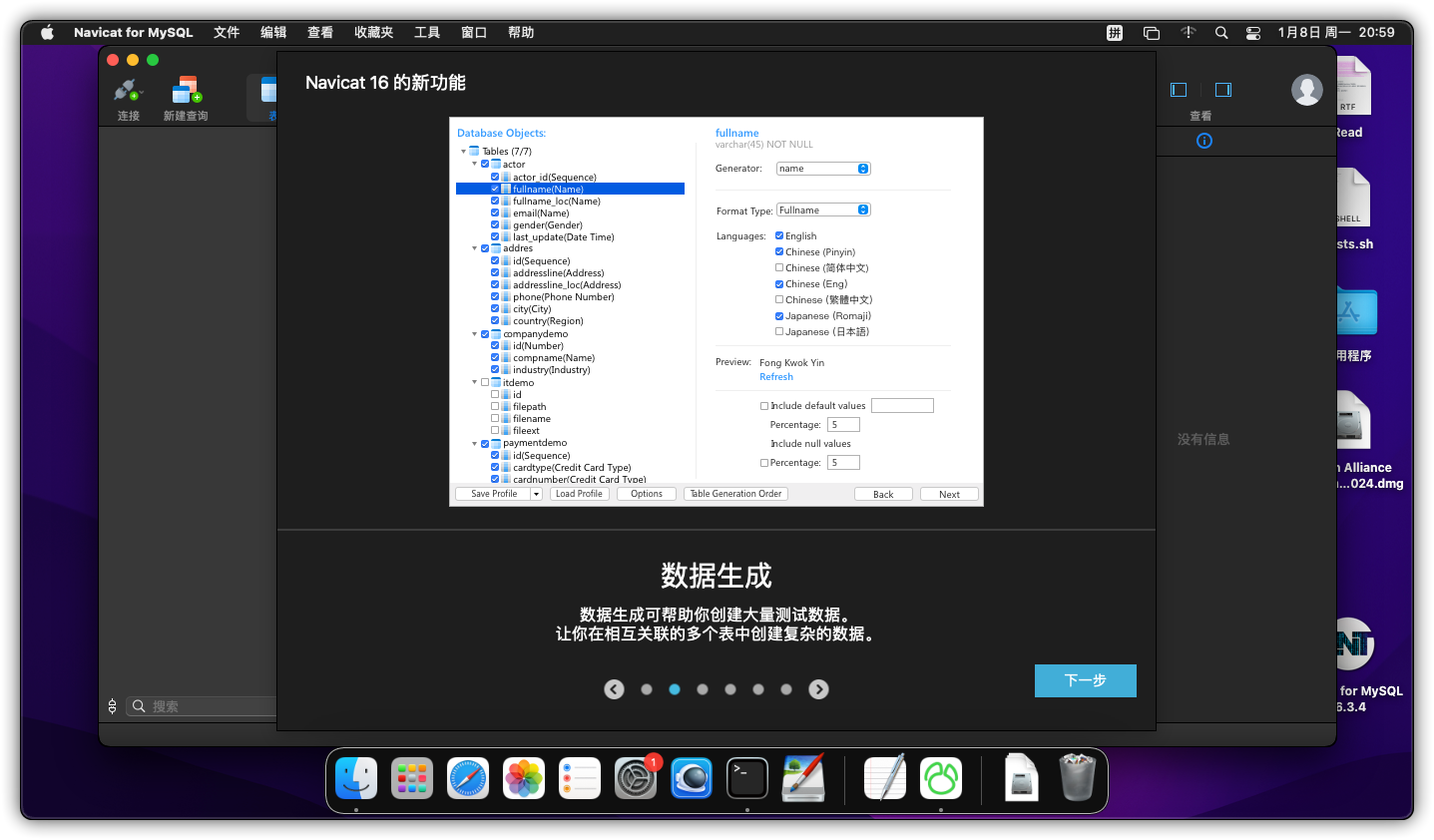Open Safari from the Dock
1434x840 pixels.
468,778
